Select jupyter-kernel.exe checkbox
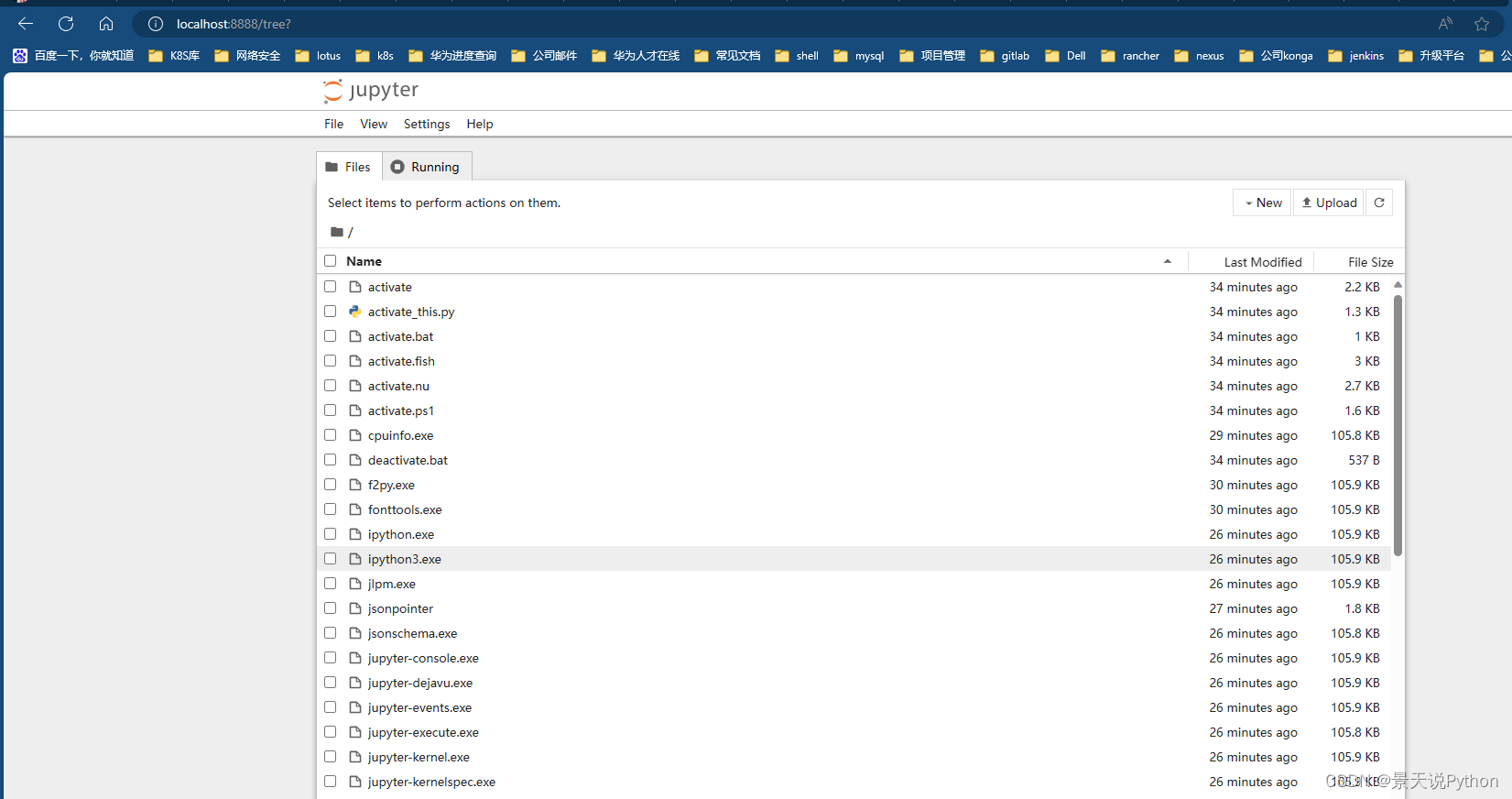This screenshot has width=1512, height=799. click(x=331, y=757)
